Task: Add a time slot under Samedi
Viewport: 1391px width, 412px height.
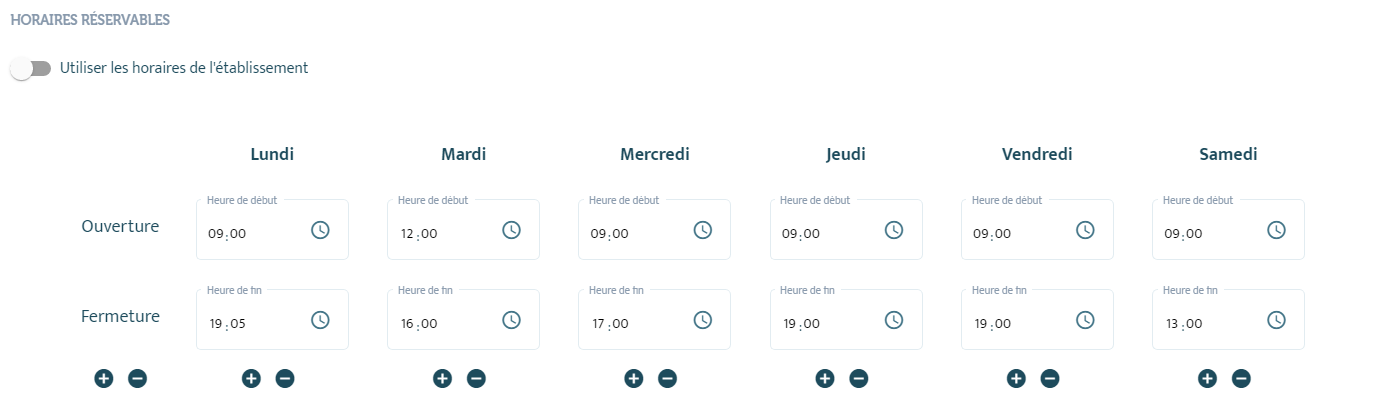Action: (1207, 379)
